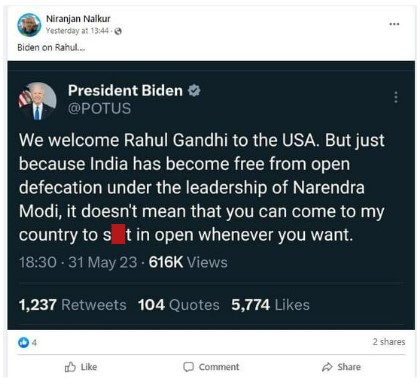Click the blue thumbs-up reaction icon

pos(24,342)
